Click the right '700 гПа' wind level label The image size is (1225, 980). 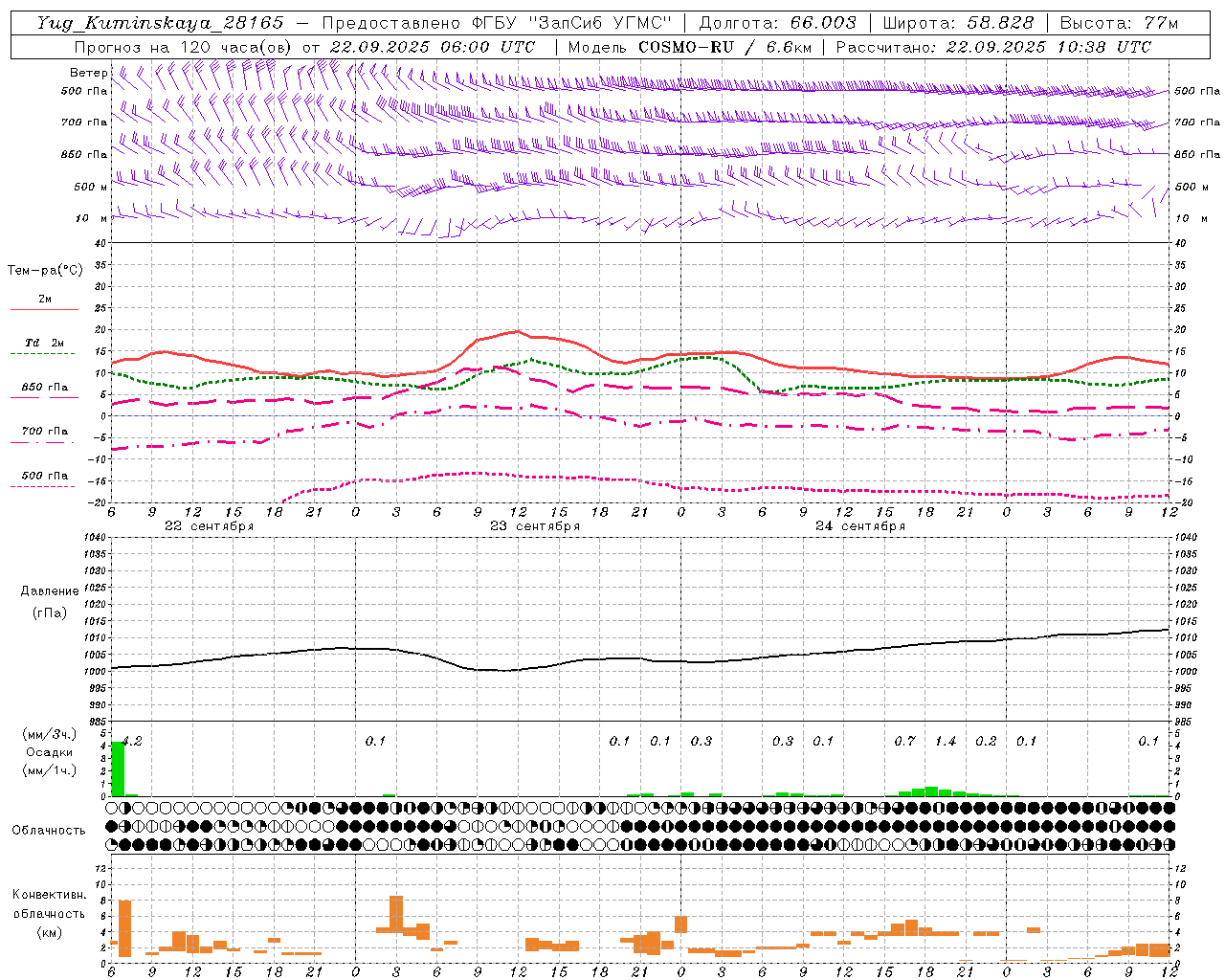click(1196, 122)
